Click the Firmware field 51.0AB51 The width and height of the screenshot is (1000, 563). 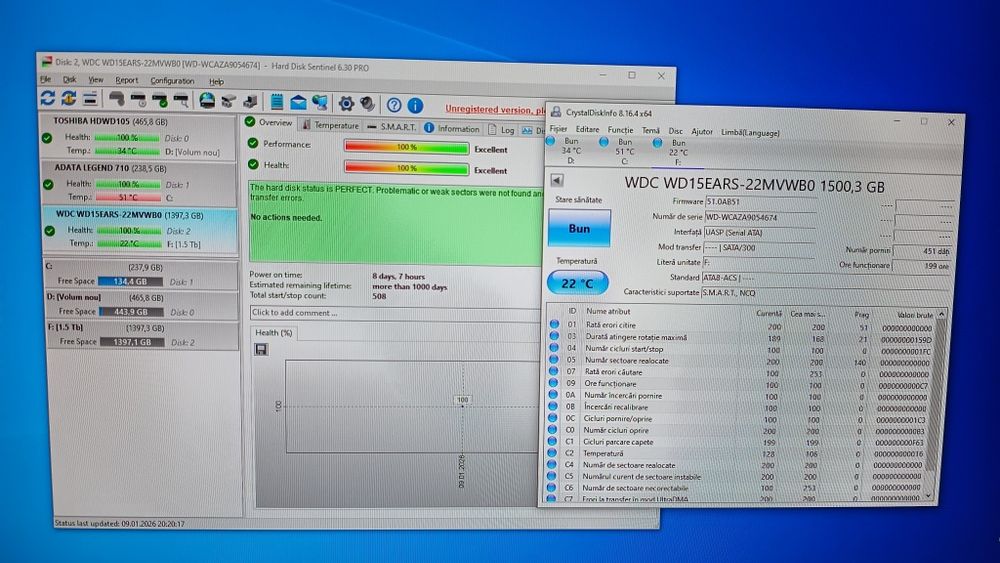click(760, 201)
